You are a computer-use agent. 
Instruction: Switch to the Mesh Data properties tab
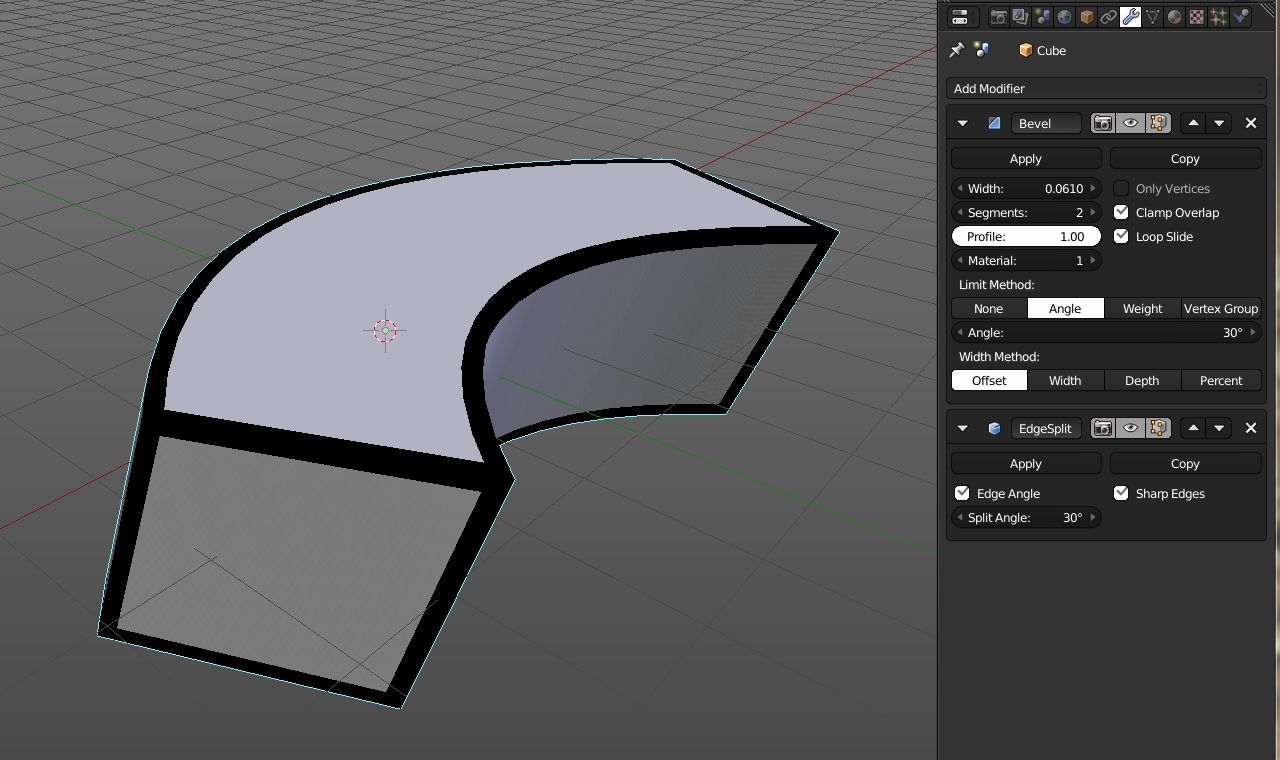[1152, 17]
